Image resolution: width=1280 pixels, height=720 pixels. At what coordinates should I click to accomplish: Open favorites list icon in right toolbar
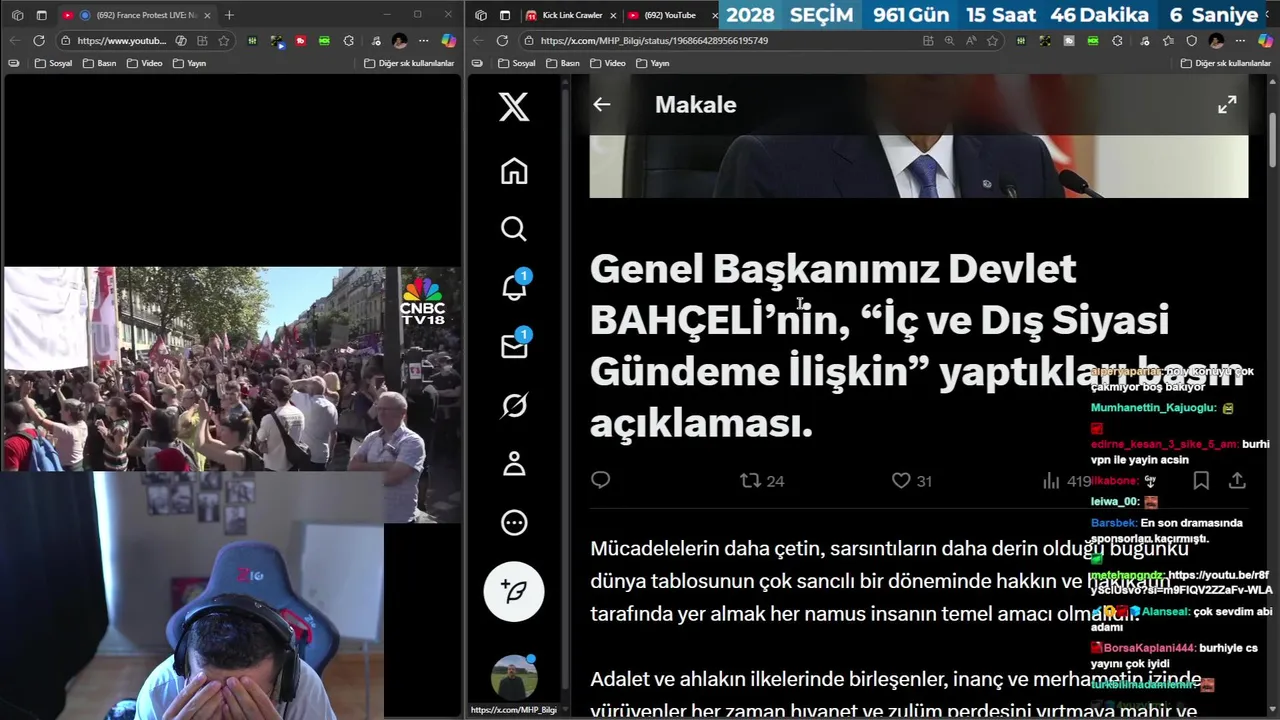(x=1168, y=41)
